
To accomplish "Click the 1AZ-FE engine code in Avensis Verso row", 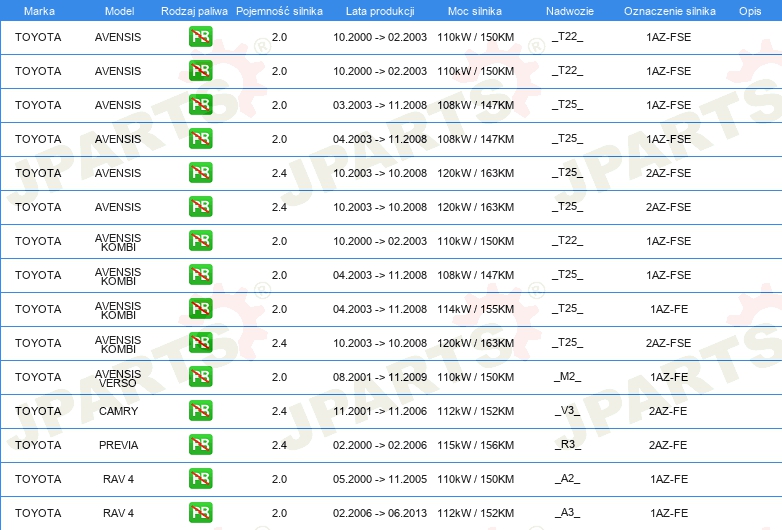I will click(669, 377).
